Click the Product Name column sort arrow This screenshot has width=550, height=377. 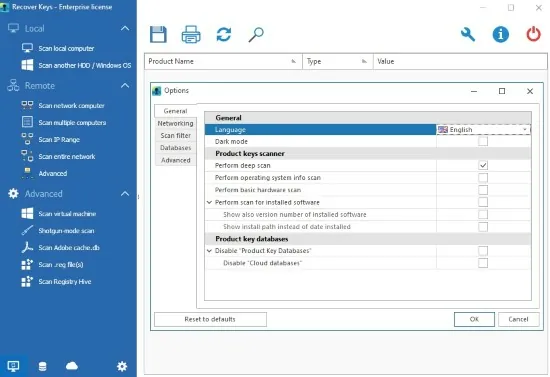click(294, 61)
